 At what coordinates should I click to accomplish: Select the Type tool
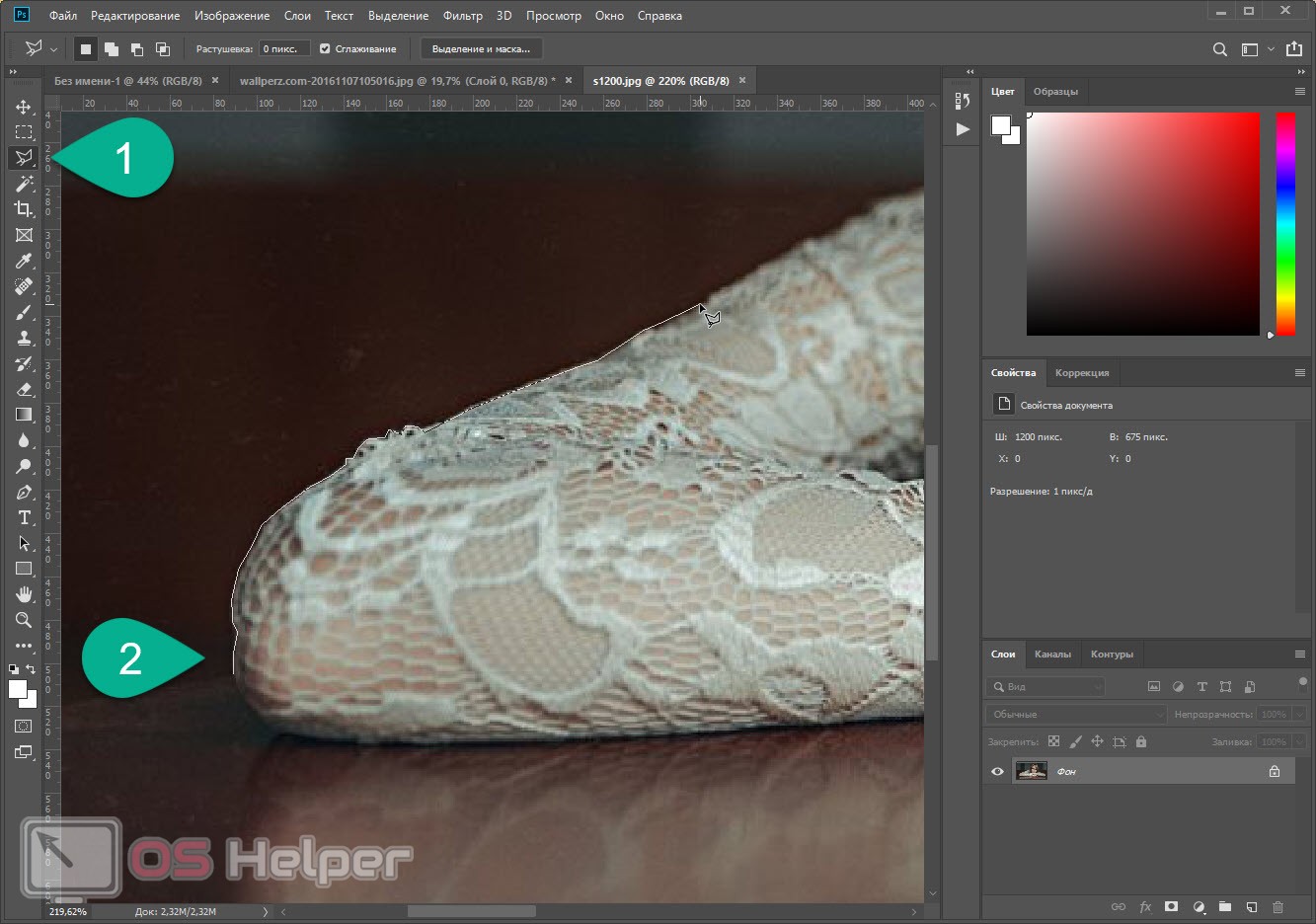pos(24,517)
